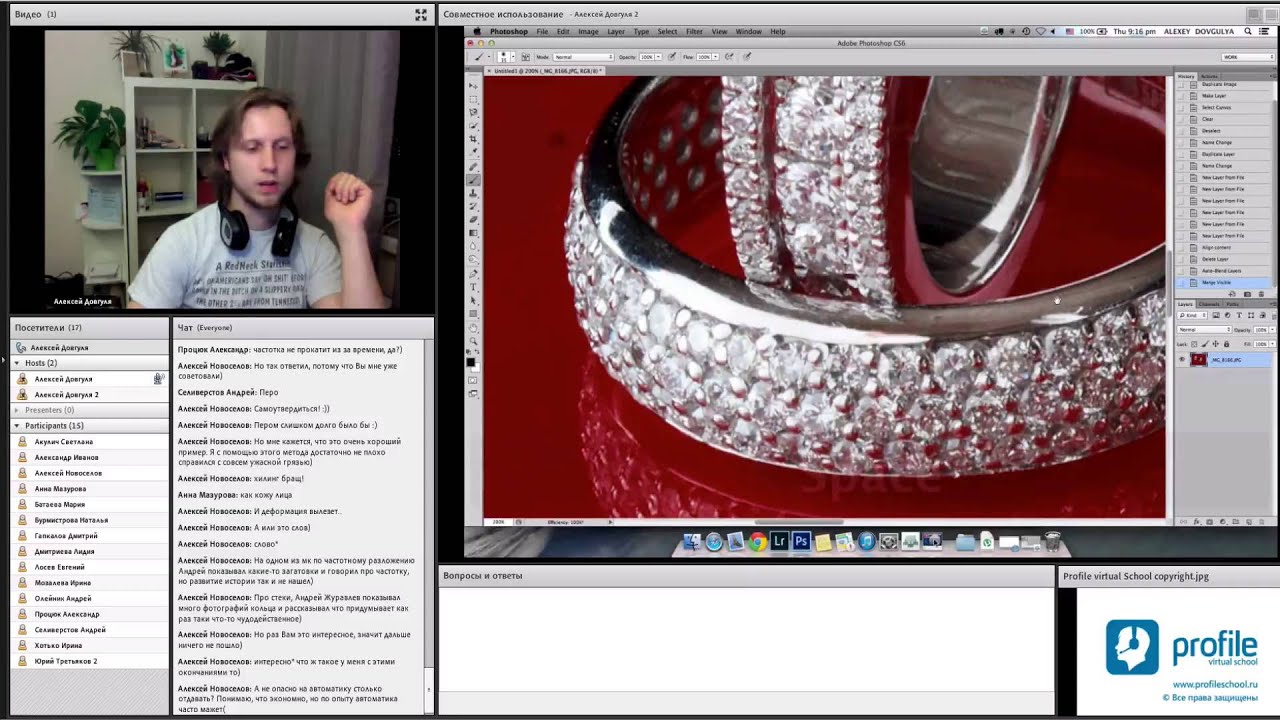Viewport: 1280px width, 720px height.
Task: Open the layer blend mode dropdown
Action: [1204, 330]
